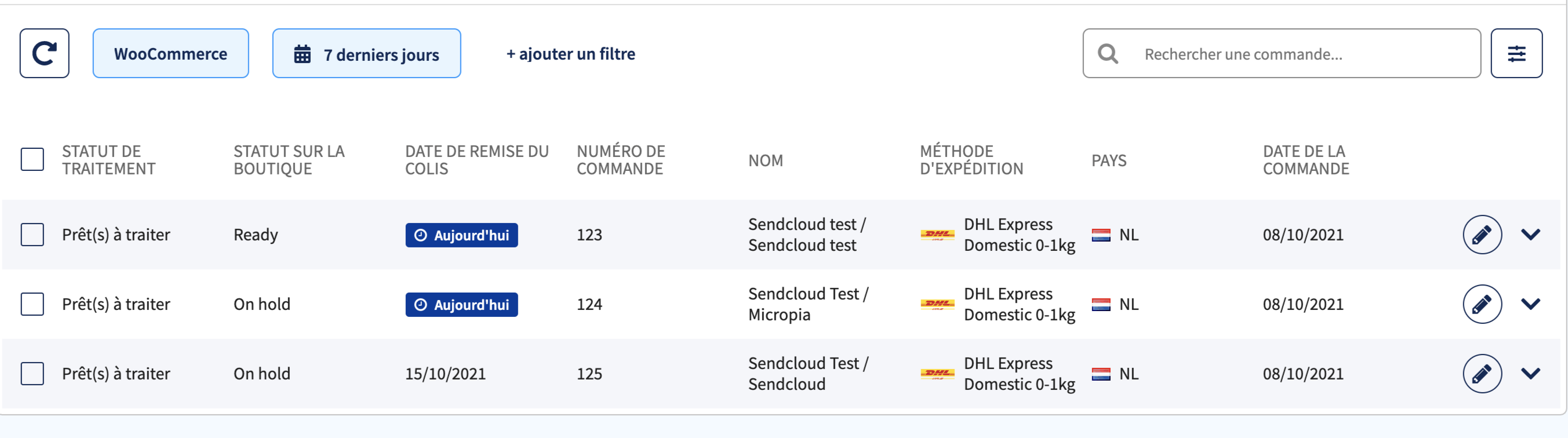Focus the Rechercher une commande field
This screenshot has height=438, width=1568.
1281,53
